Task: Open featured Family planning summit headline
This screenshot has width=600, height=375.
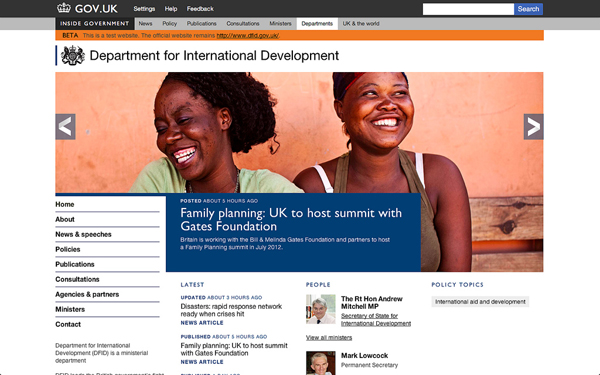Action: click(291, 220)
